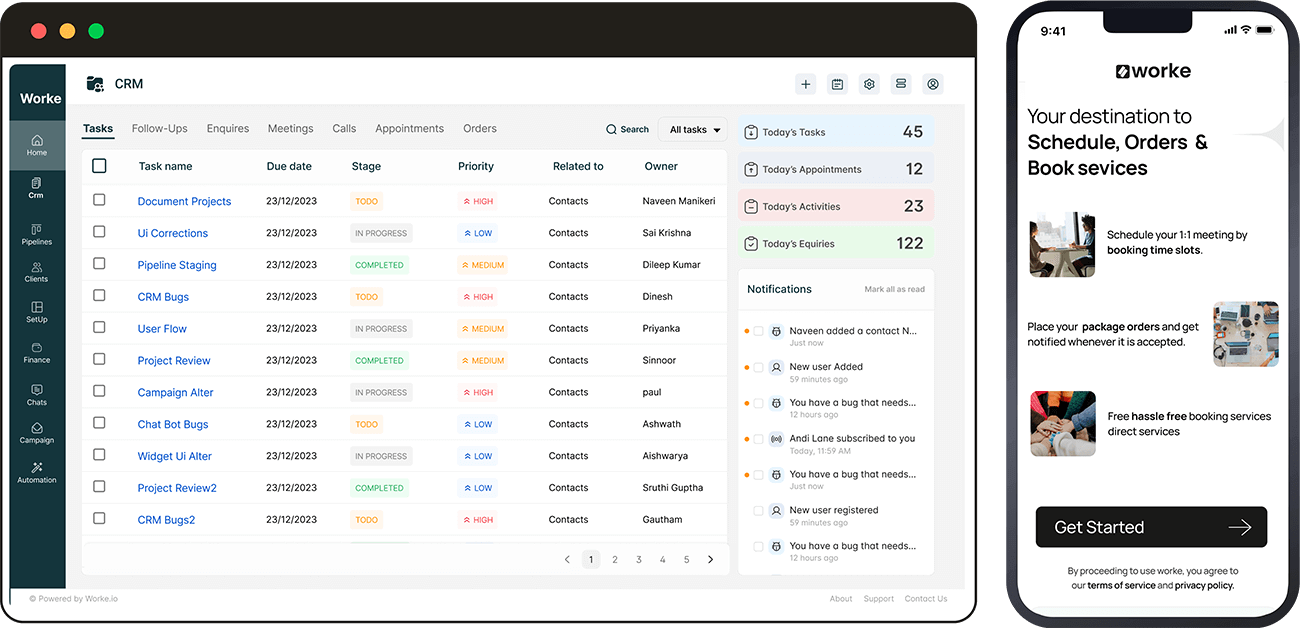Image resolution: width=1300 pixels, height=628 pixels.
Task: Switch to the Appointments tab
Action: pyautogui.click(x=409, y=129)
